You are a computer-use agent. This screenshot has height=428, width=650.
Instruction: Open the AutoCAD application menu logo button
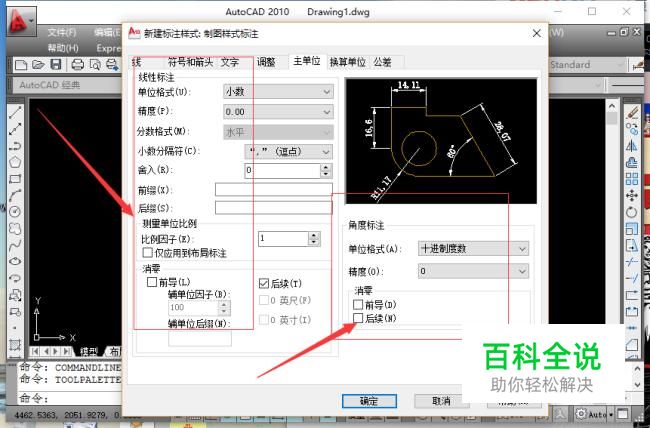pyautogui.click(x=21, y=21)
